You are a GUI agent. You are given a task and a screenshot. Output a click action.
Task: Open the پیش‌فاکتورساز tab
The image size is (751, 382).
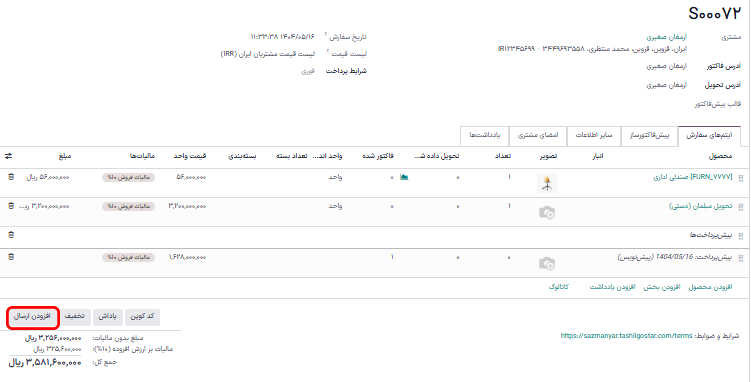point(649,135)
